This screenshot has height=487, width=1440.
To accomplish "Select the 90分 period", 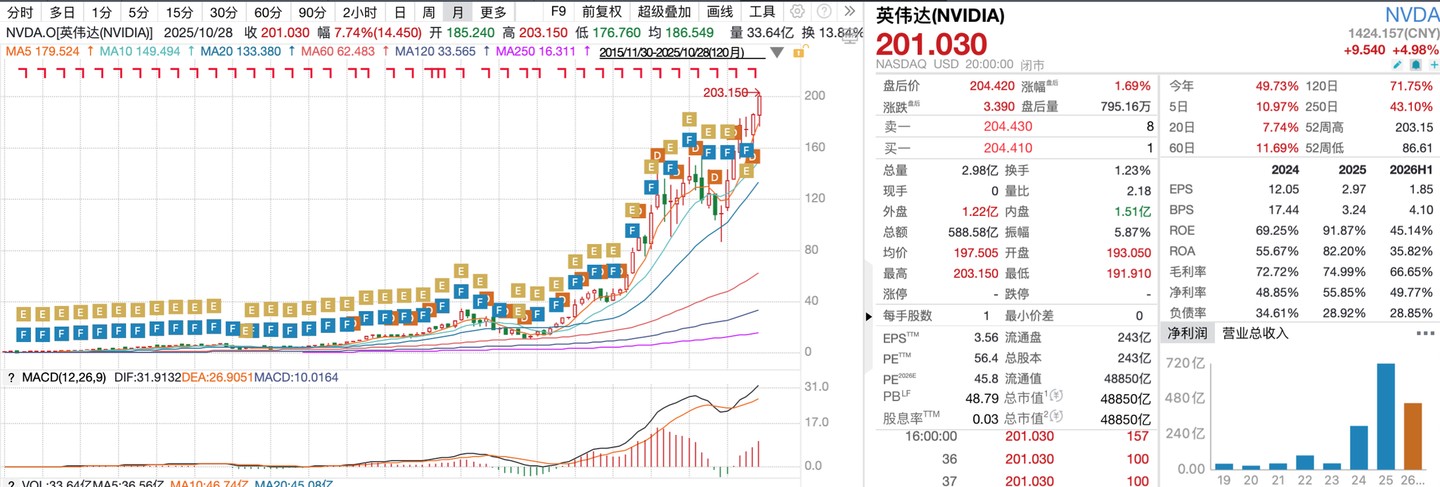I will pos(312,13).
